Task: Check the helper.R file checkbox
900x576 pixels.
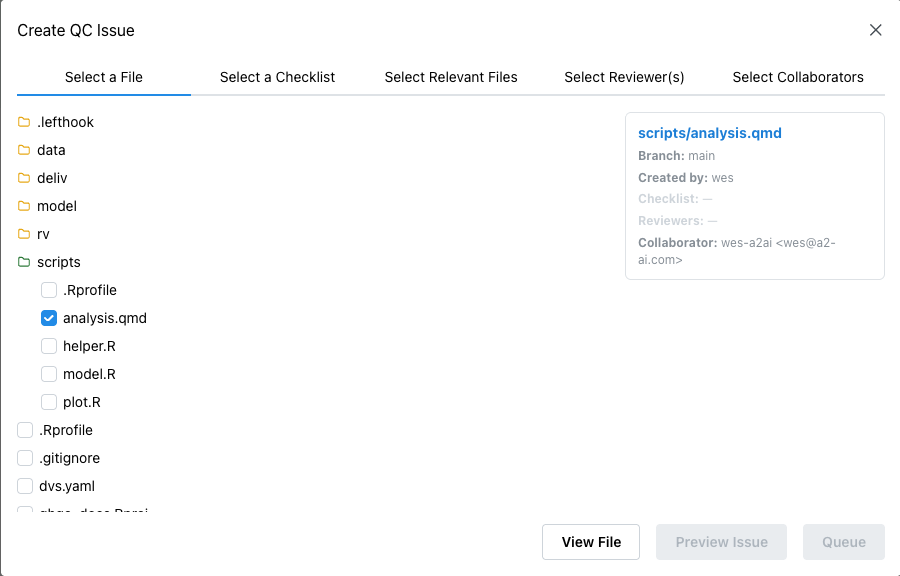Action: tap(49, 346)
